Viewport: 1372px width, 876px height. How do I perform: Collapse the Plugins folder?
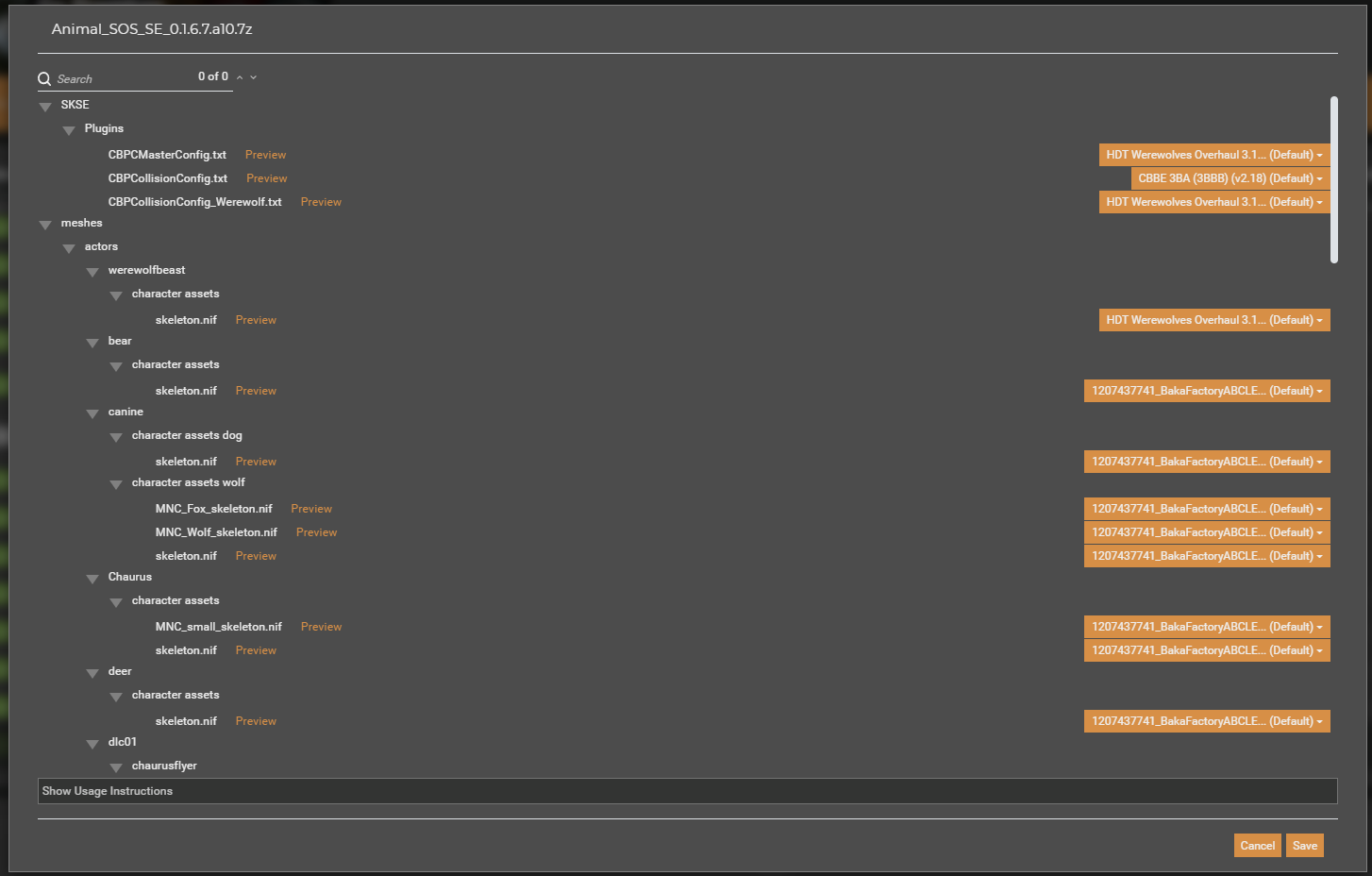click(69, 130)
